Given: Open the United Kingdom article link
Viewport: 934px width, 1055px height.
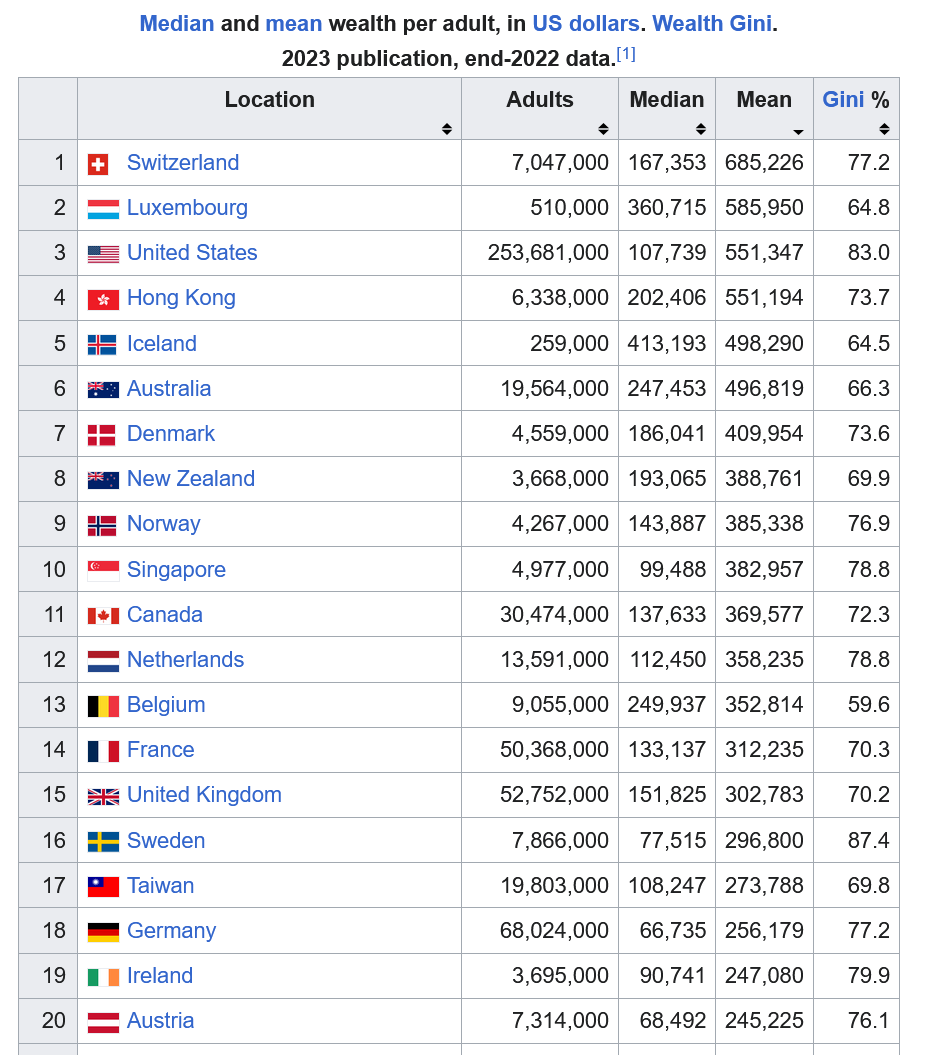Looking at the screenshot, I should (x=204, y=795).
